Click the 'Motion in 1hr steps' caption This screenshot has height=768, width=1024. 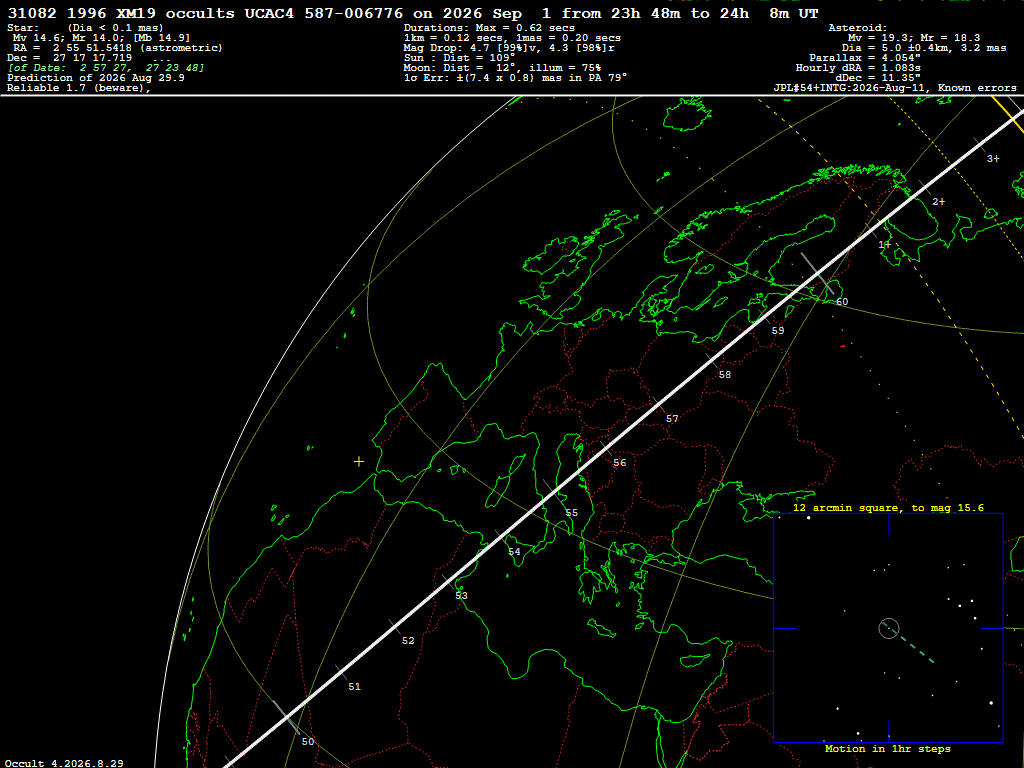pos(888,748)
